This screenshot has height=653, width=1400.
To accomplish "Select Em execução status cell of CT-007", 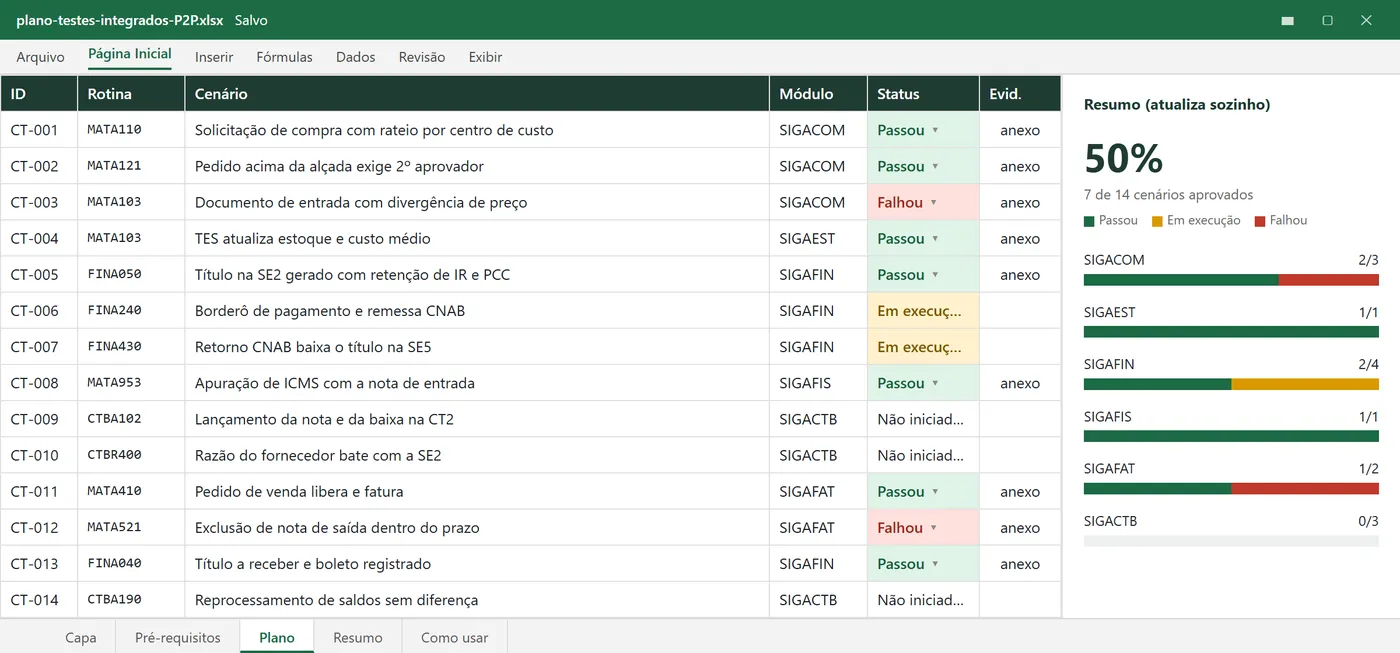I will pyautogui.click(x=923, y=347).
